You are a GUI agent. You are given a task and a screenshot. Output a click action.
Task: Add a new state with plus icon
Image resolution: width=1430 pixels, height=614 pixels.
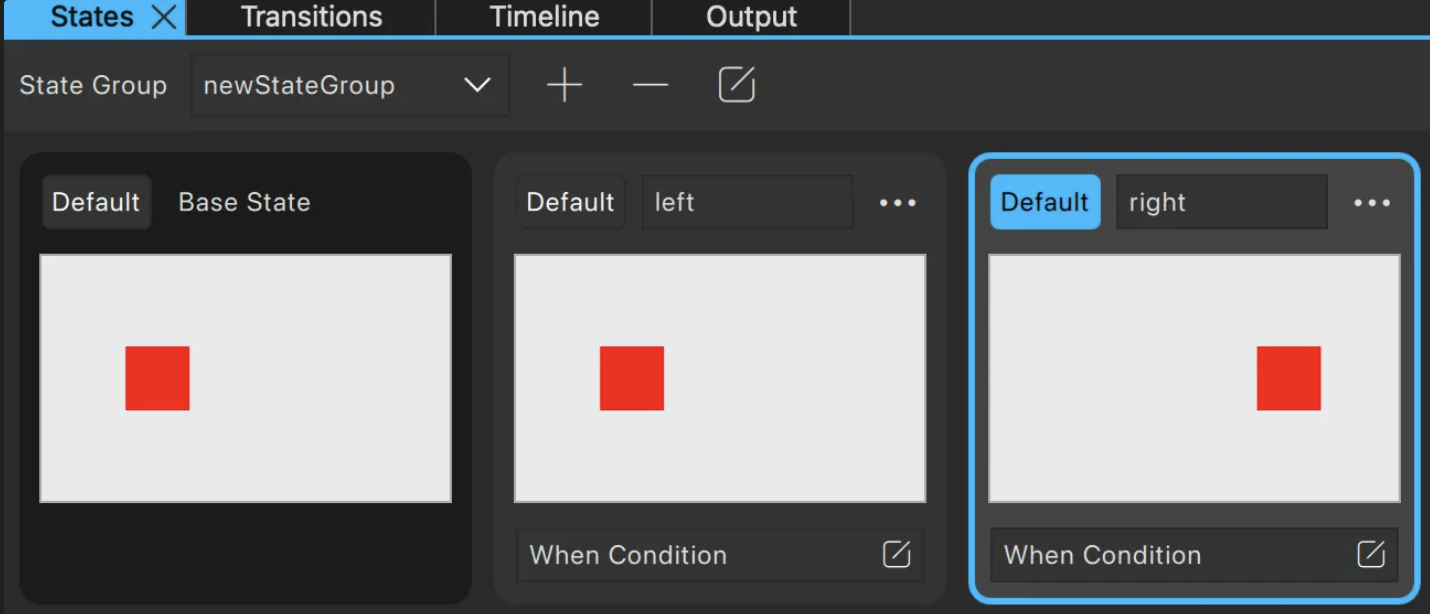pos(564,86)
